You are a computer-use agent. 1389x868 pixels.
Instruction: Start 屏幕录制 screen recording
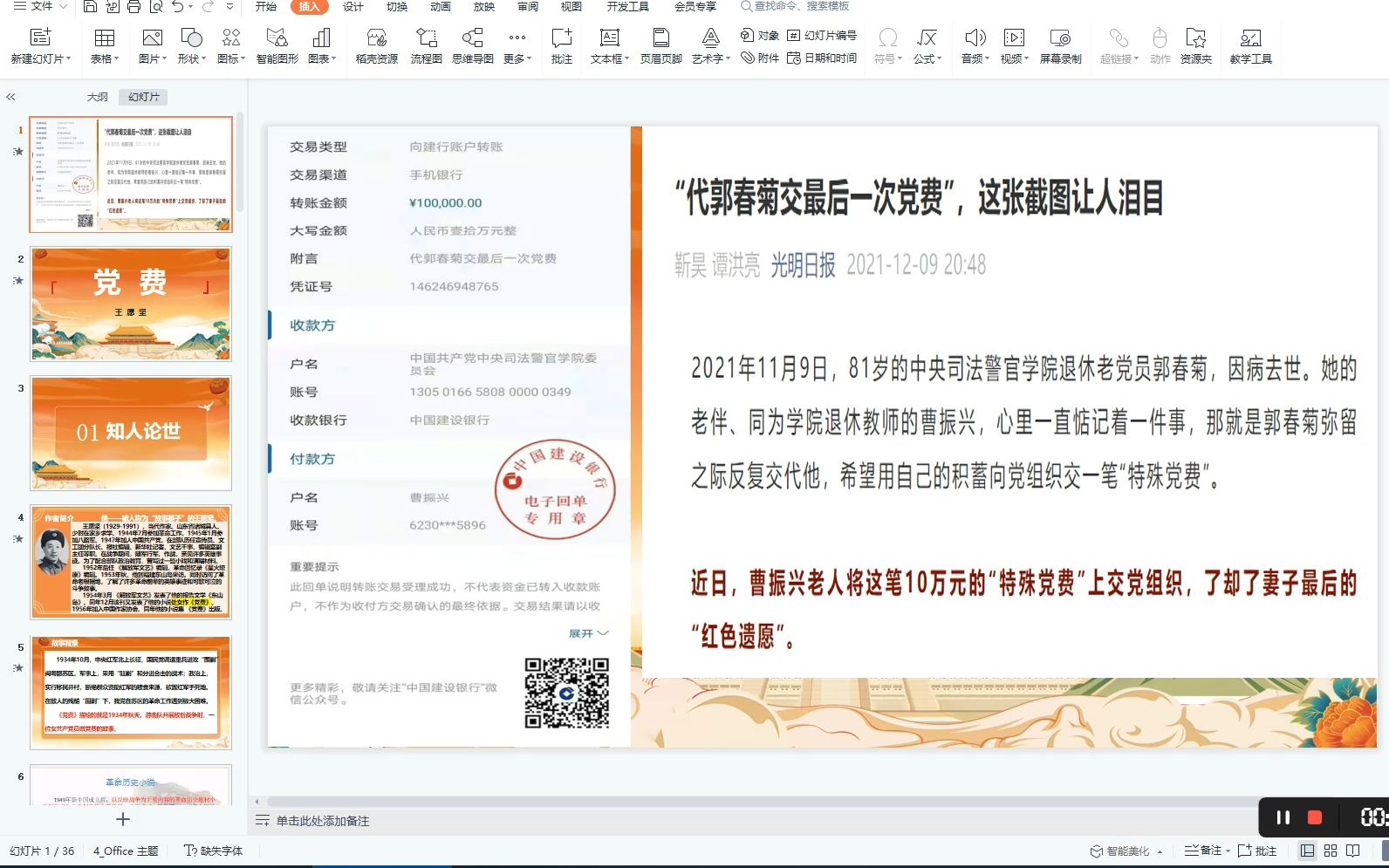tap(1060, 46)
